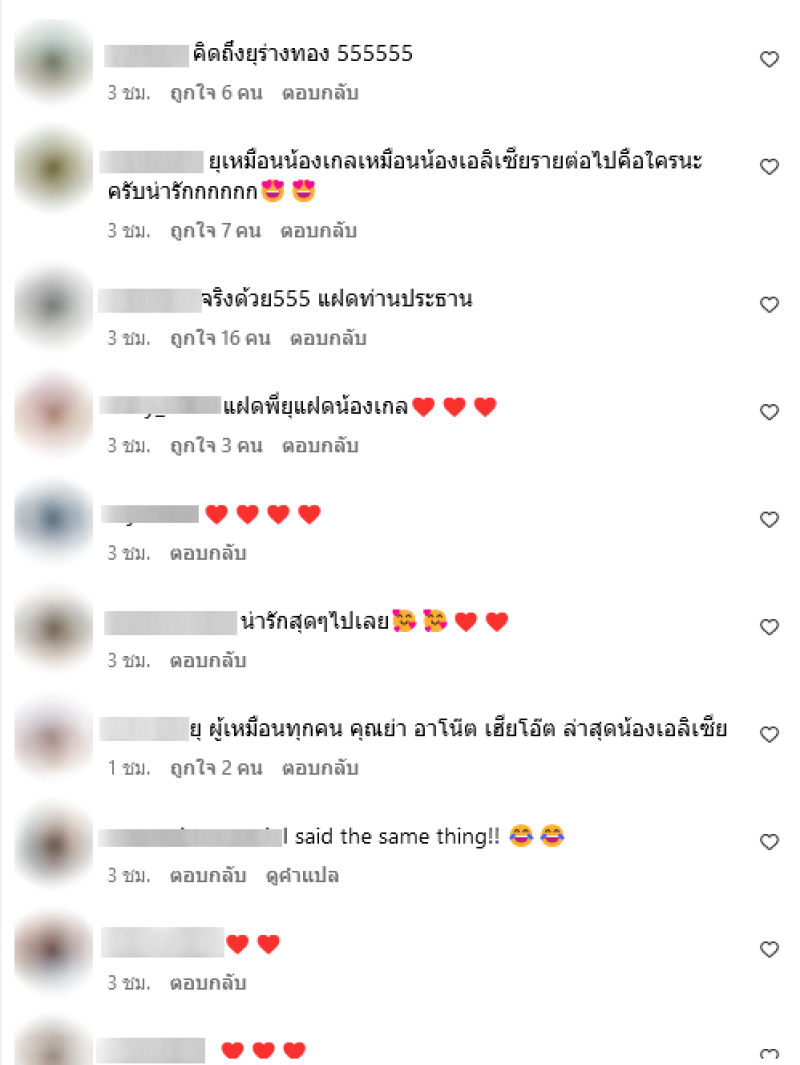Like the comment "แฝดพี่ยุแฝดน้องเกล"
The height and width of the screenshot is (1065, 800).
tap(769, 412)
